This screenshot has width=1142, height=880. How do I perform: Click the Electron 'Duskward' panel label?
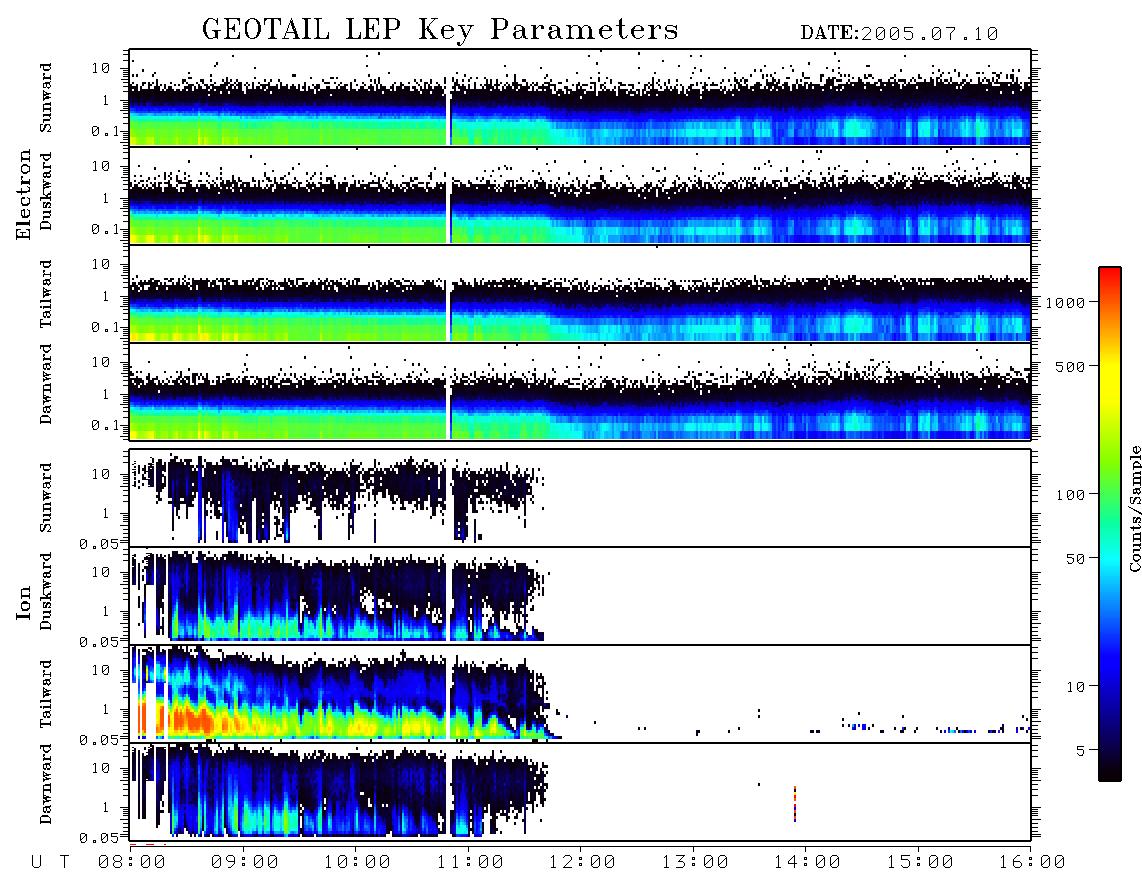click(46, 192)
